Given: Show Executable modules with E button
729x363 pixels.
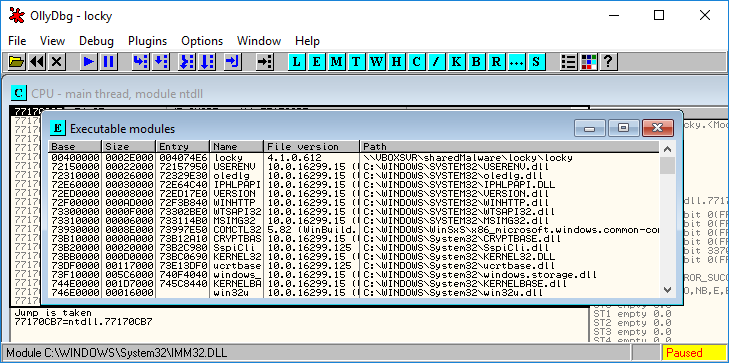Looking at the screenshot, I should click(317, 61).
